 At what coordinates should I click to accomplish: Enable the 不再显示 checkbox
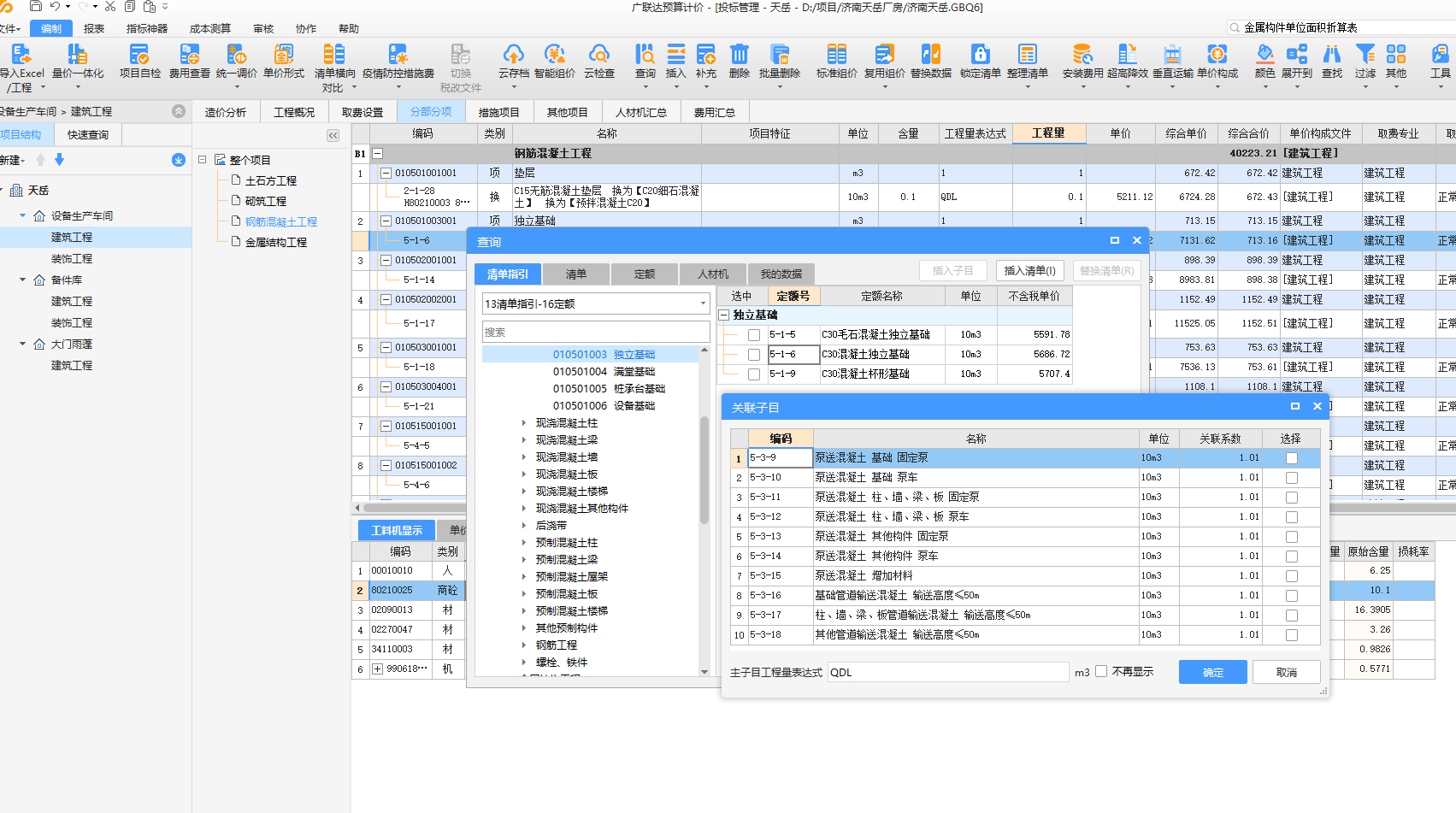tap(1101, 672)
